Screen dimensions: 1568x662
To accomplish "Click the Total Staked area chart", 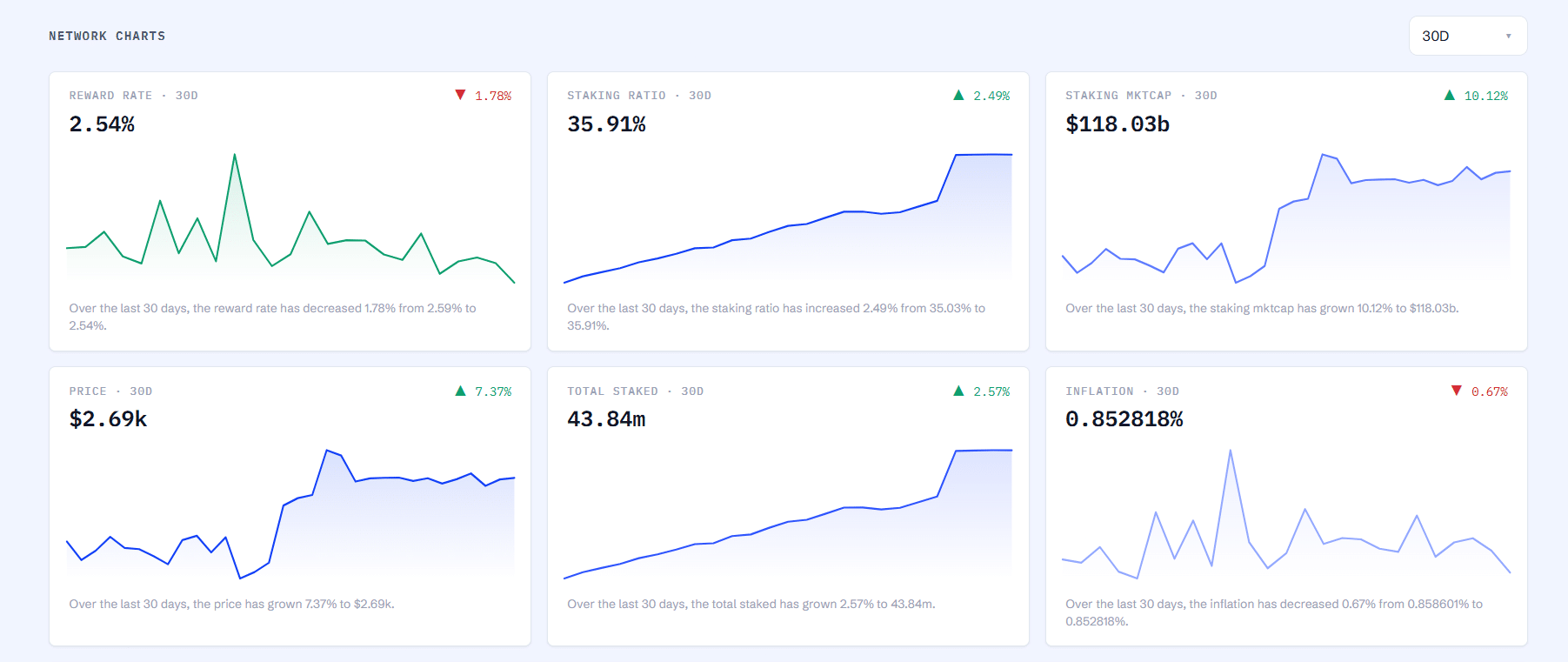I will coord(788,514).
